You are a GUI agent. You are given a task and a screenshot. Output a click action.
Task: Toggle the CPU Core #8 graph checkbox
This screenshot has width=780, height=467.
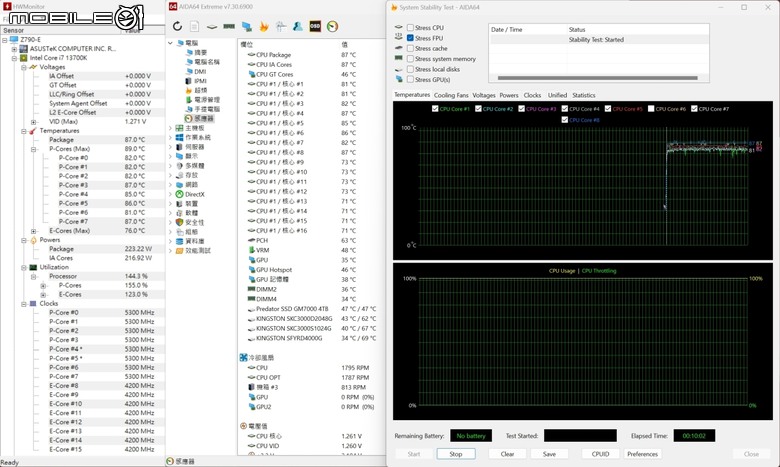[565, 120]
